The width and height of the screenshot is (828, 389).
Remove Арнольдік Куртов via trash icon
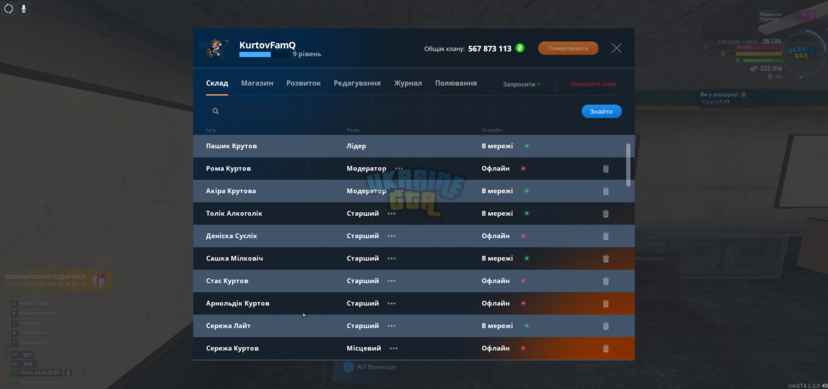(x=606, y=303)
